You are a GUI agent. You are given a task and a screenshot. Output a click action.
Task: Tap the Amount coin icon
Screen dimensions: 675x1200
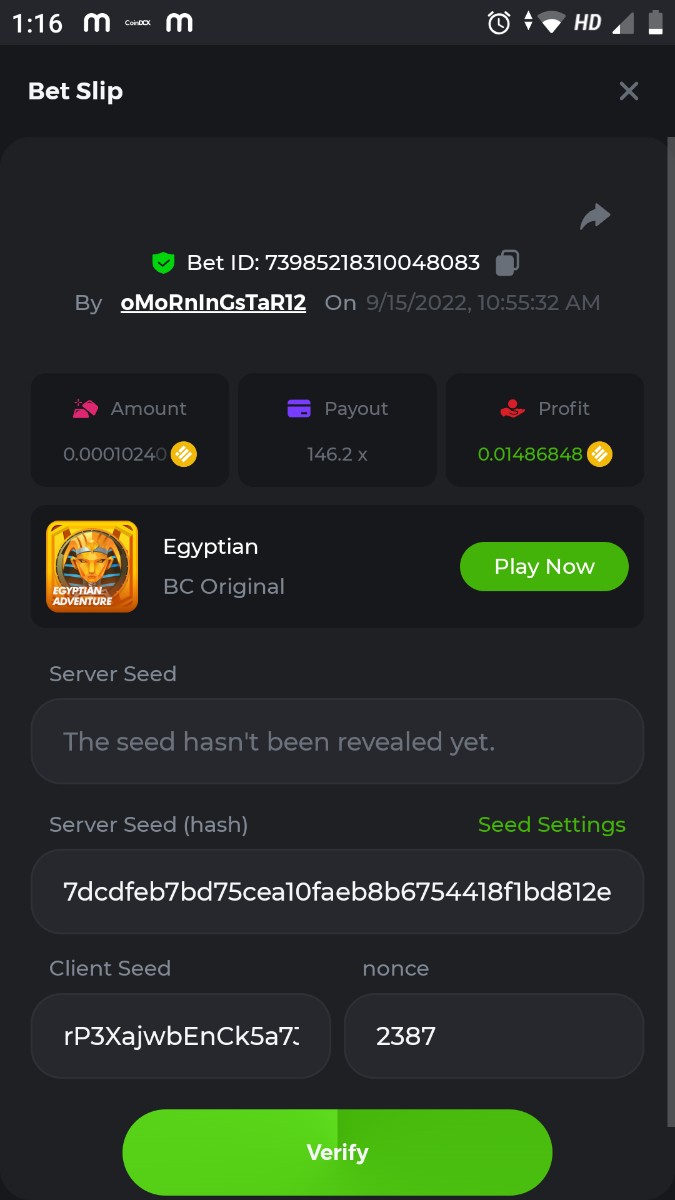click(x=184, y=454)
